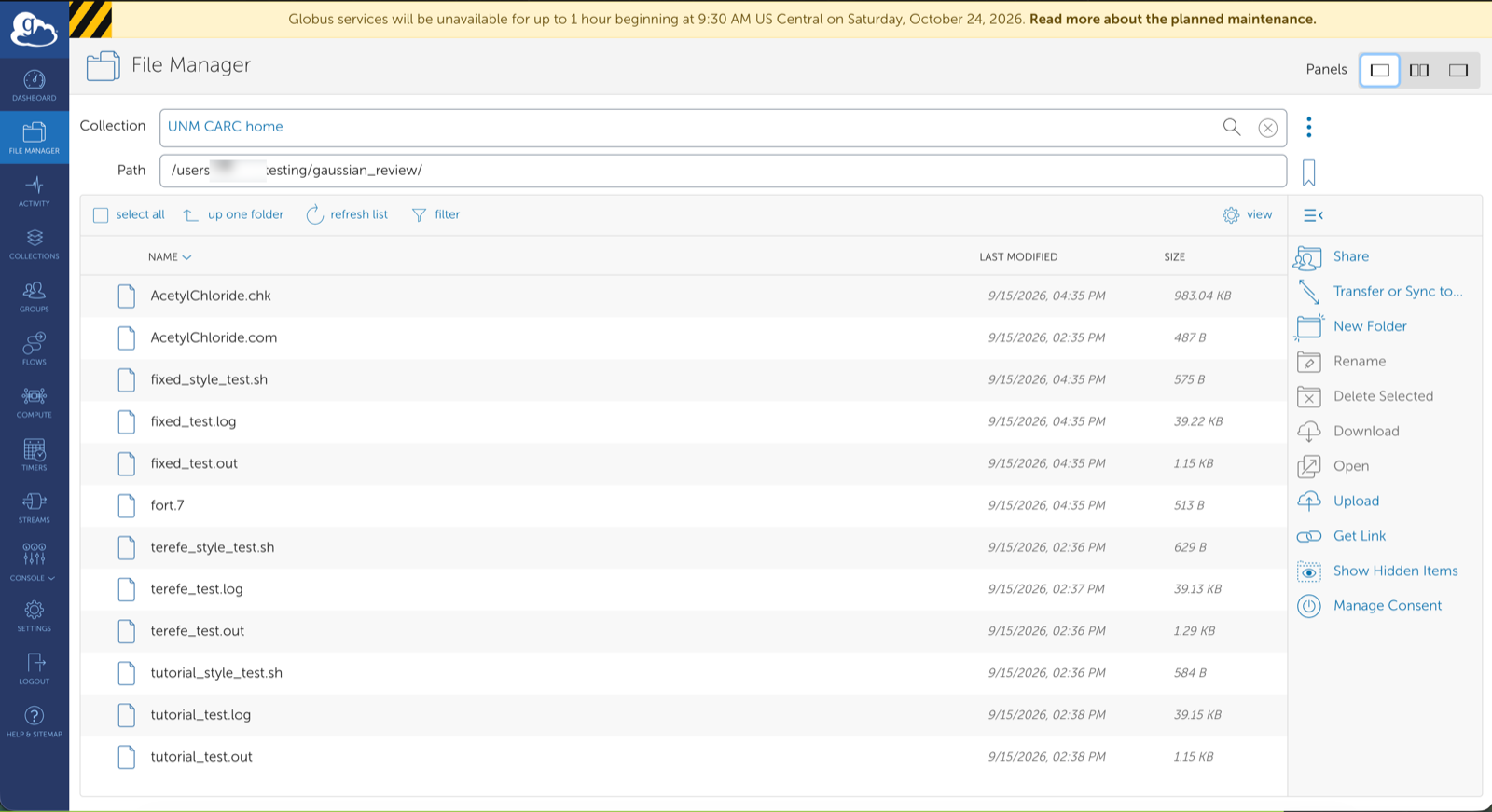Select tutorial_test.log file
The image size is (1492, 812).
pyautogui.click(x=684, y=716)
